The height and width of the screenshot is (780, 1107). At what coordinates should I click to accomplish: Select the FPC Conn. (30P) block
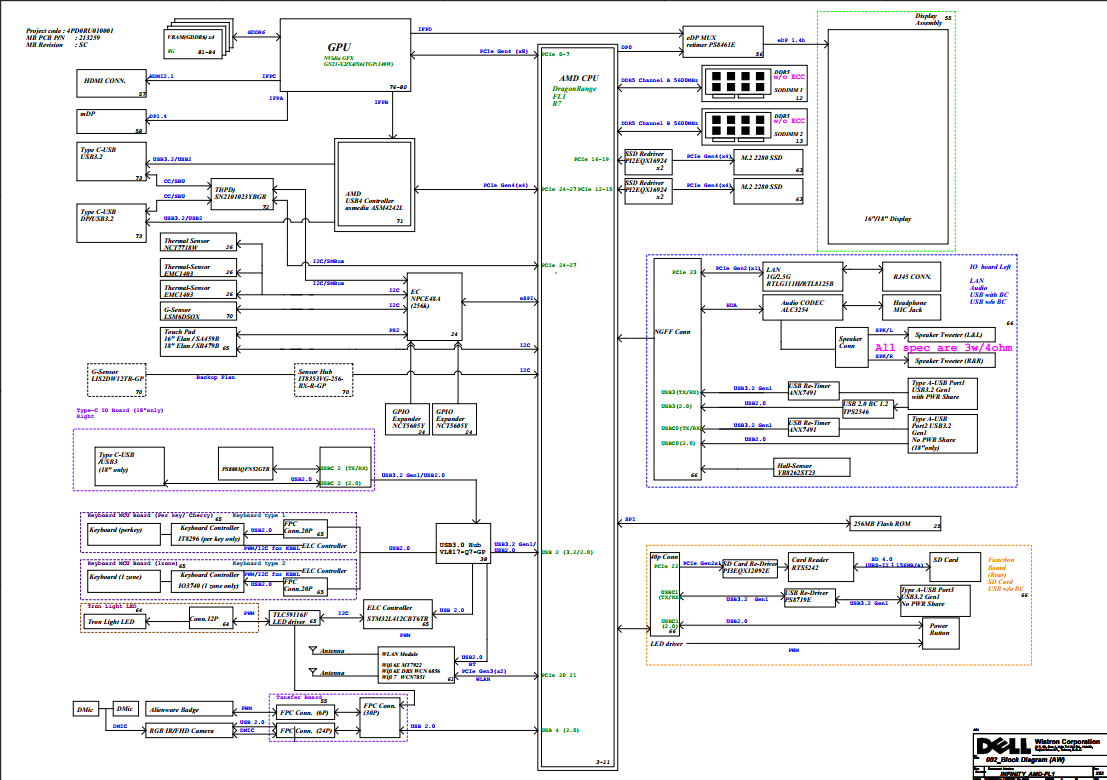point(380,716)
